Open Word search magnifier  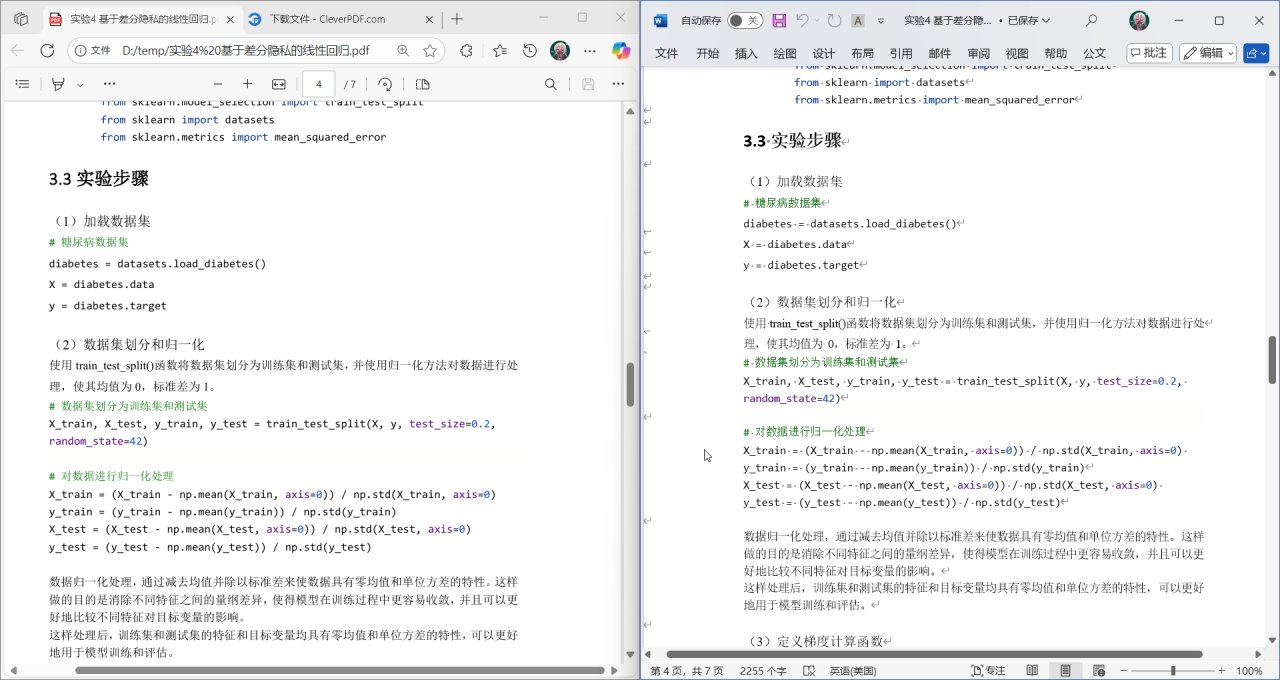click(1091, 20)
